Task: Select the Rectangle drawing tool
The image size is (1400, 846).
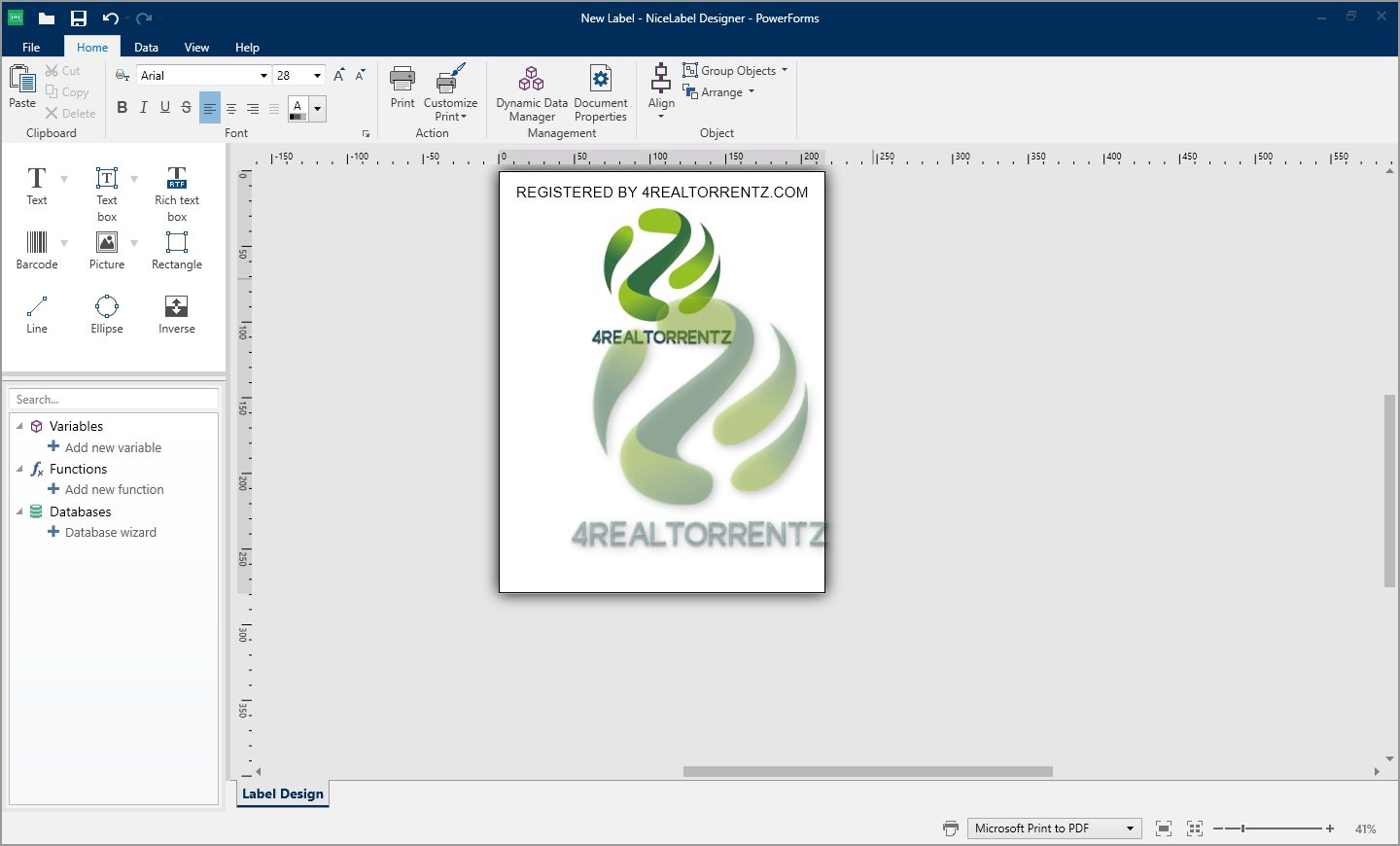Action: pos(176,249)
